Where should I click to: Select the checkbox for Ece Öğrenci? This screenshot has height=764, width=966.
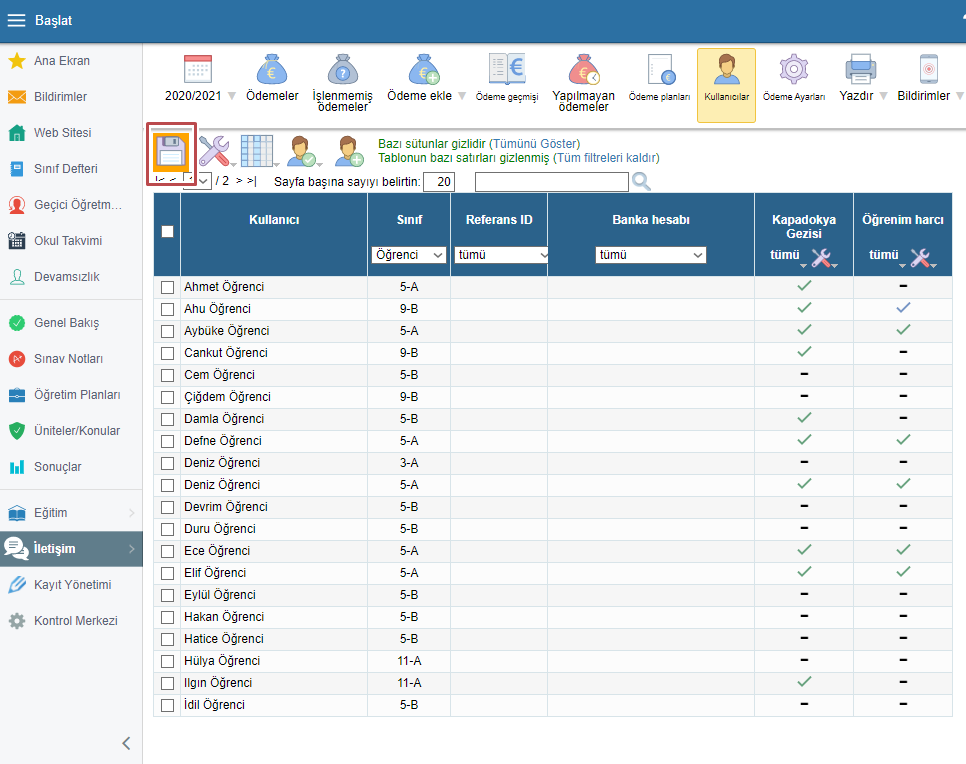click(x=167, y=552)
